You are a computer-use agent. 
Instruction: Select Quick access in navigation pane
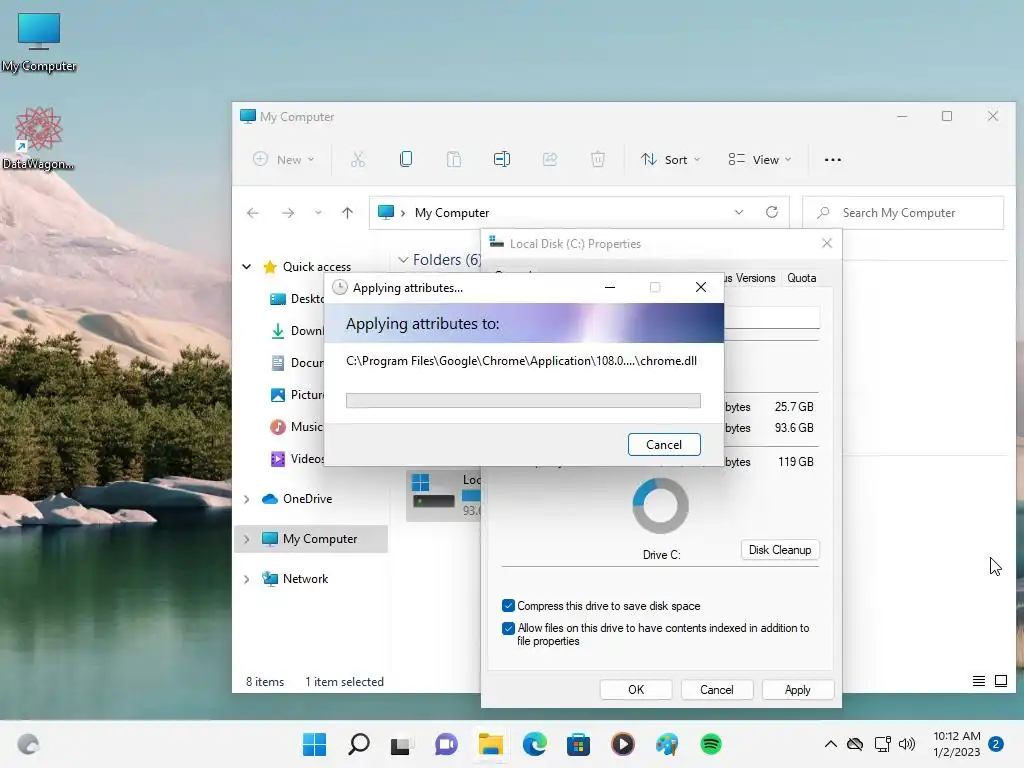[x=317, y=266]
